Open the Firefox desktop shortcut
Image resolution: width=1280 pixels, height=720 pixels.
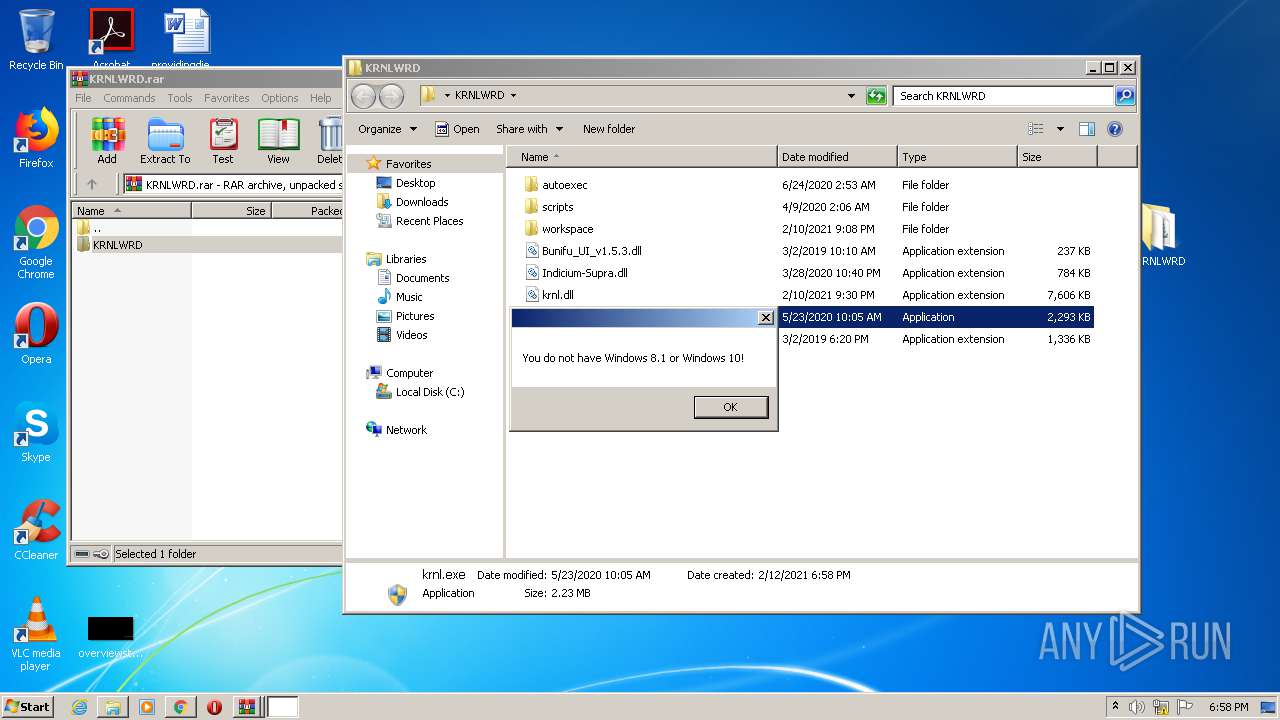(x=36, y=138)
